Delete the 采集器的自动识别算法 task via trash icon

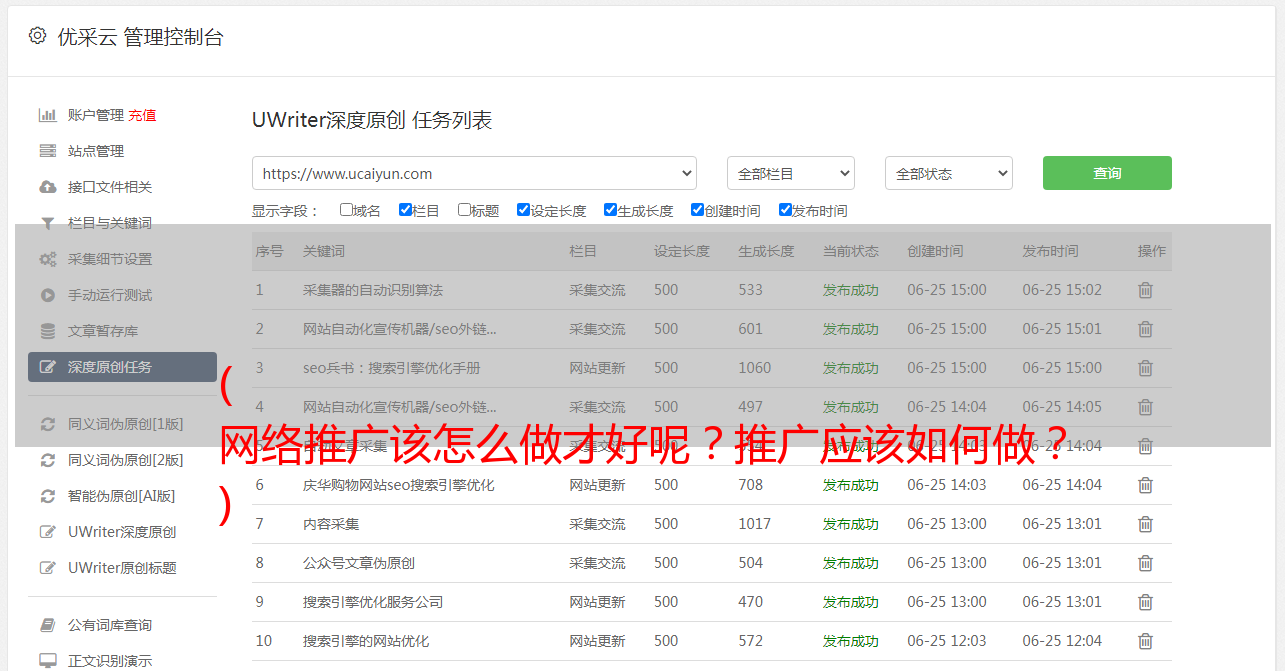point(1145,290)
